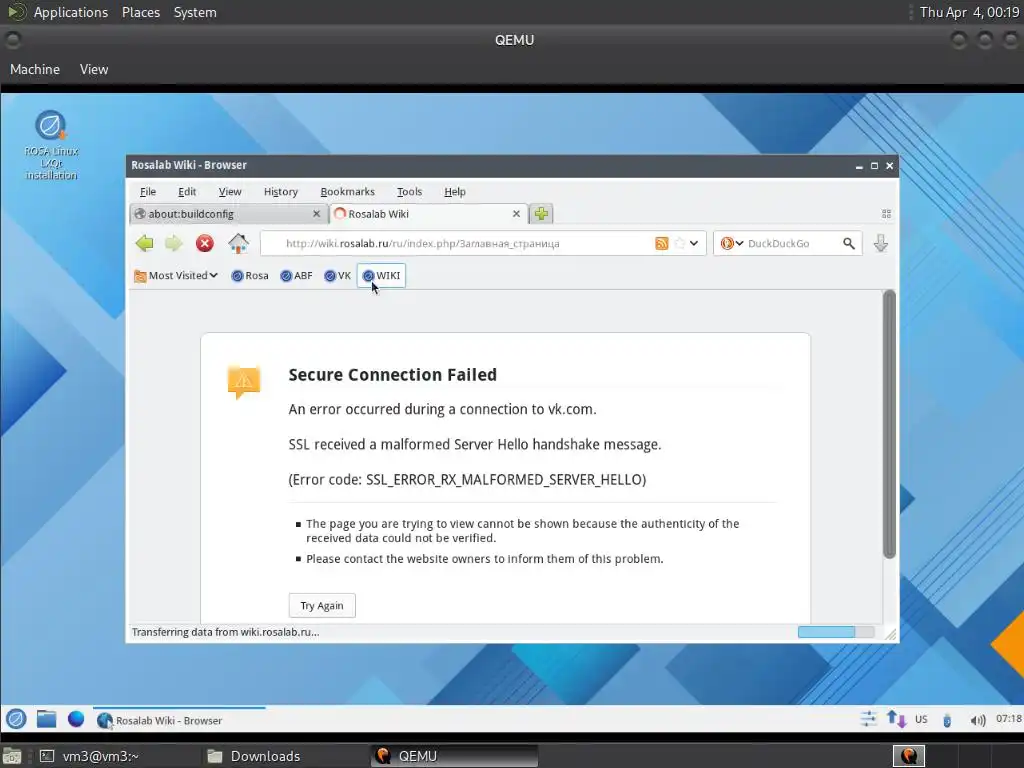This screenshot has height=768, width=1024.
Task: Open the browser Edit menu
Action: (x=187, y=191)
